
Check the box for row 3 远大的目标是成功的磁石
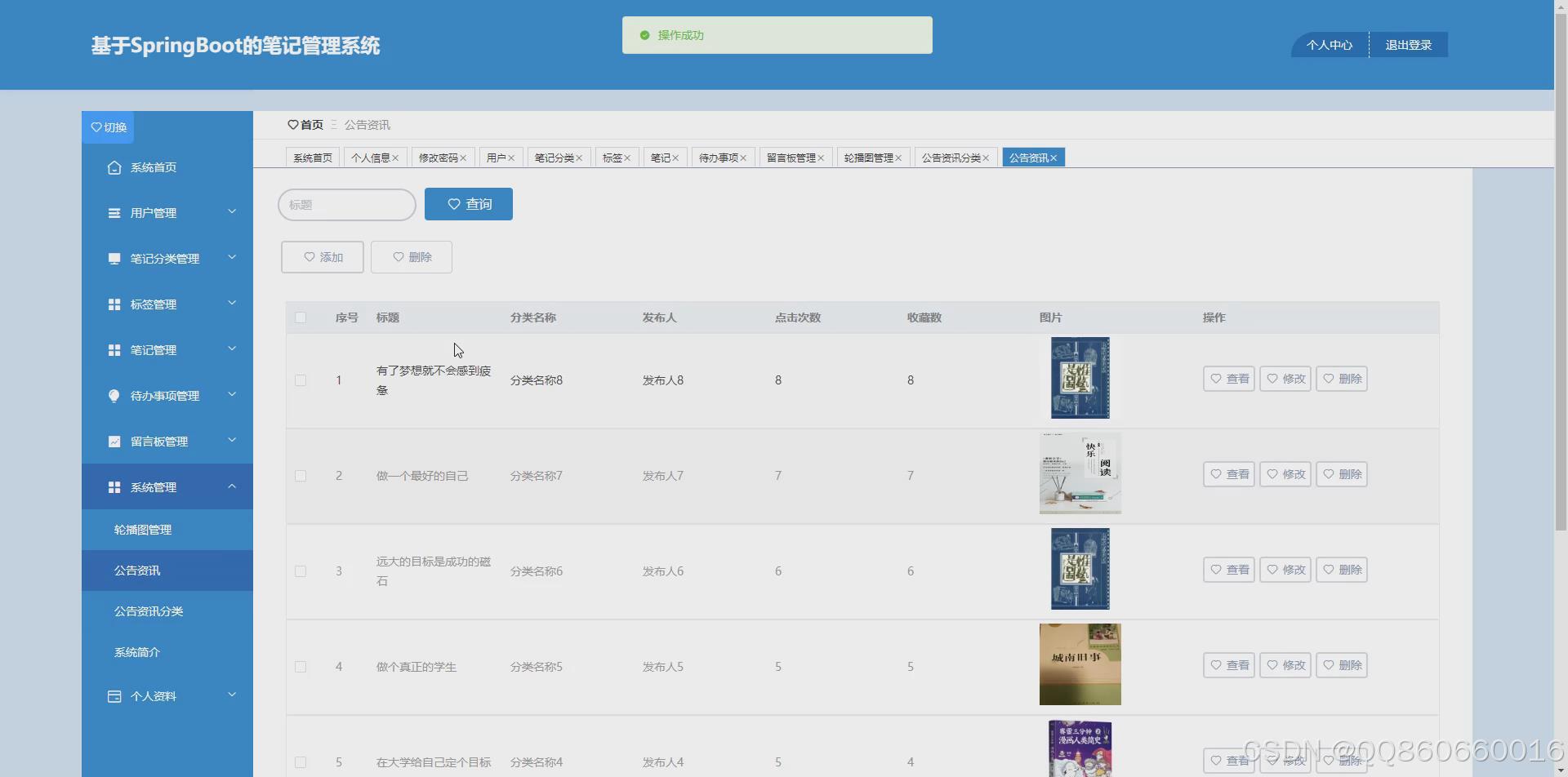coord(301,571)
